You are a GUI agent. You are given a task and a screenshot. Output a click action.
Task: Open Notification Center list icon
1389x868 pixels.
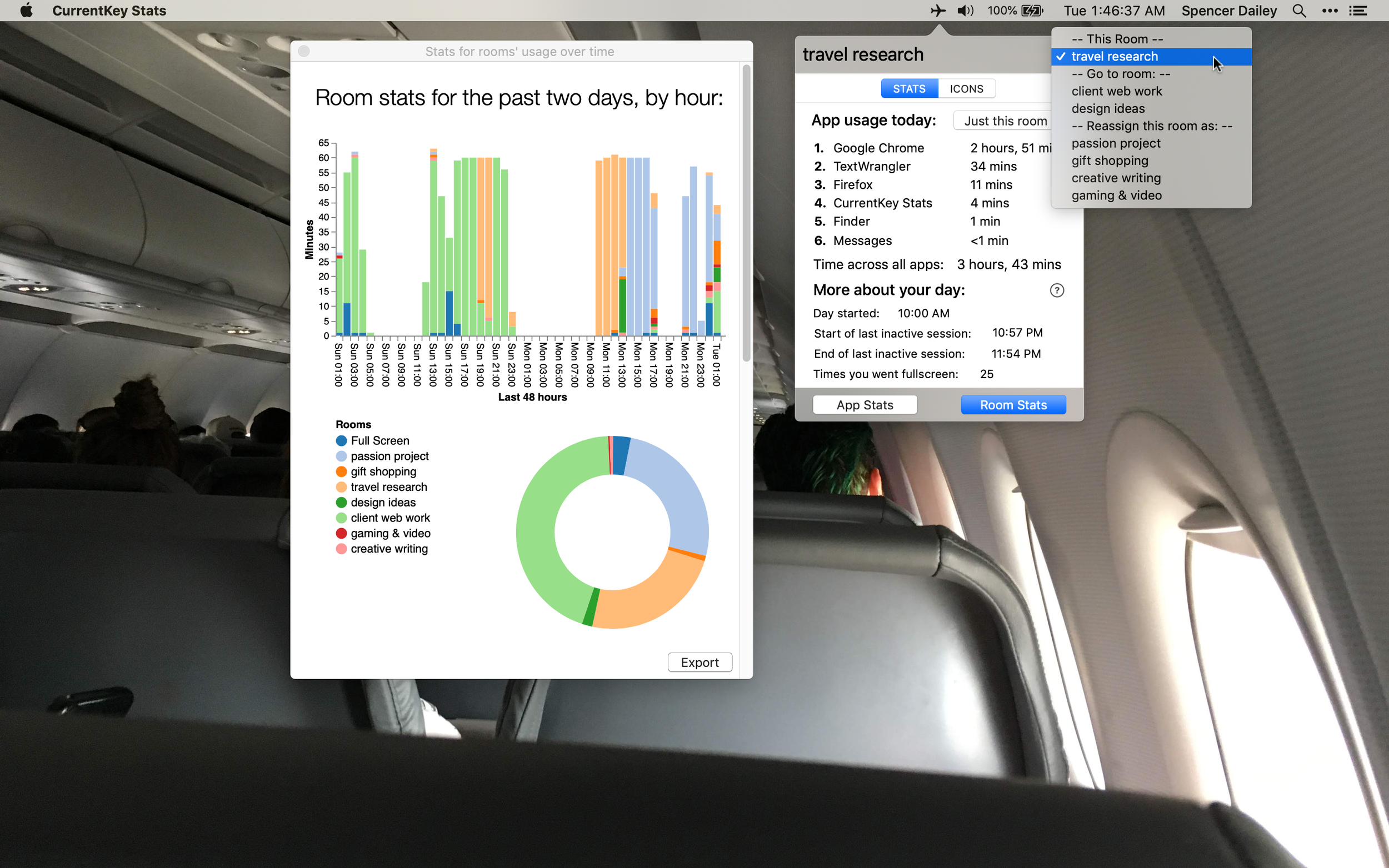pos(1358,11)
